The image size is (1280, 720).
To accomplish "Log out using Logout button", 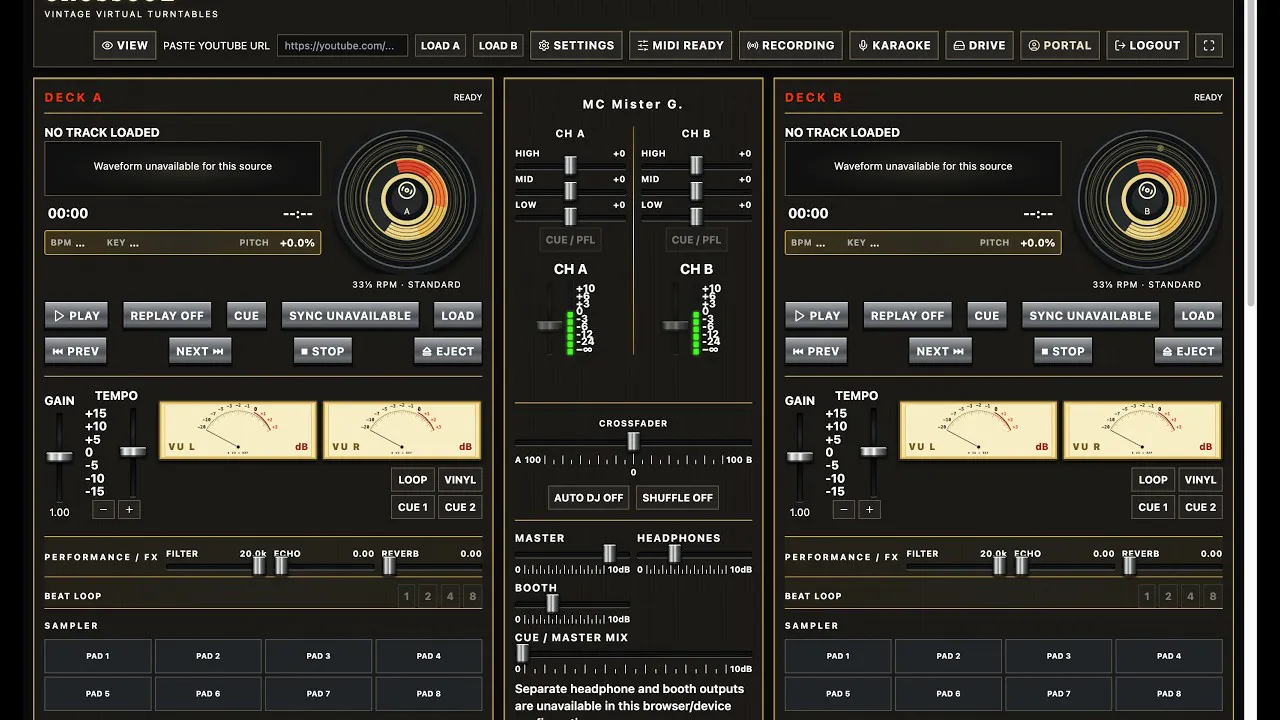I will (1147, 45).
